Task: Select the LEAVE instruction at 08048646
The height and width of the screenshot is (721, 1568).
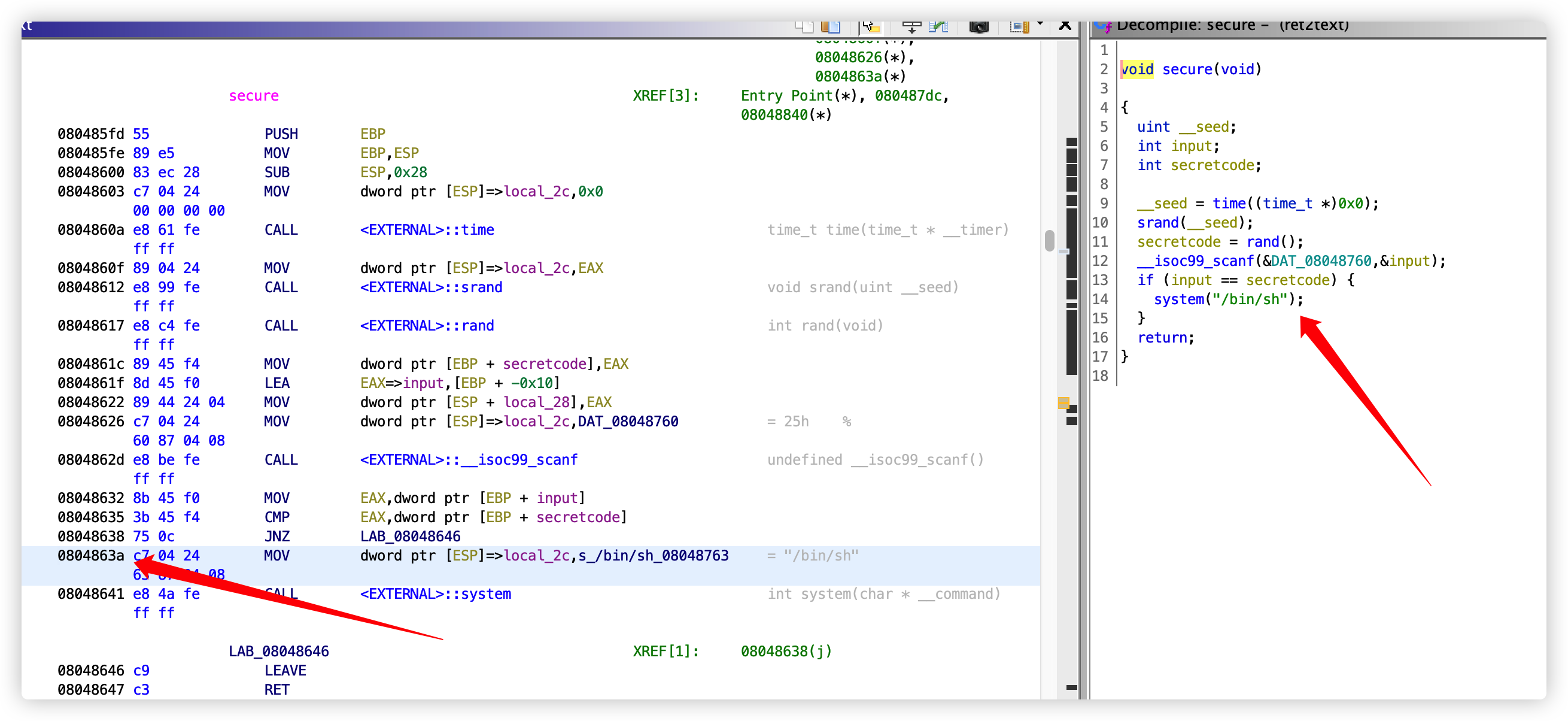Action: point(285,671)
